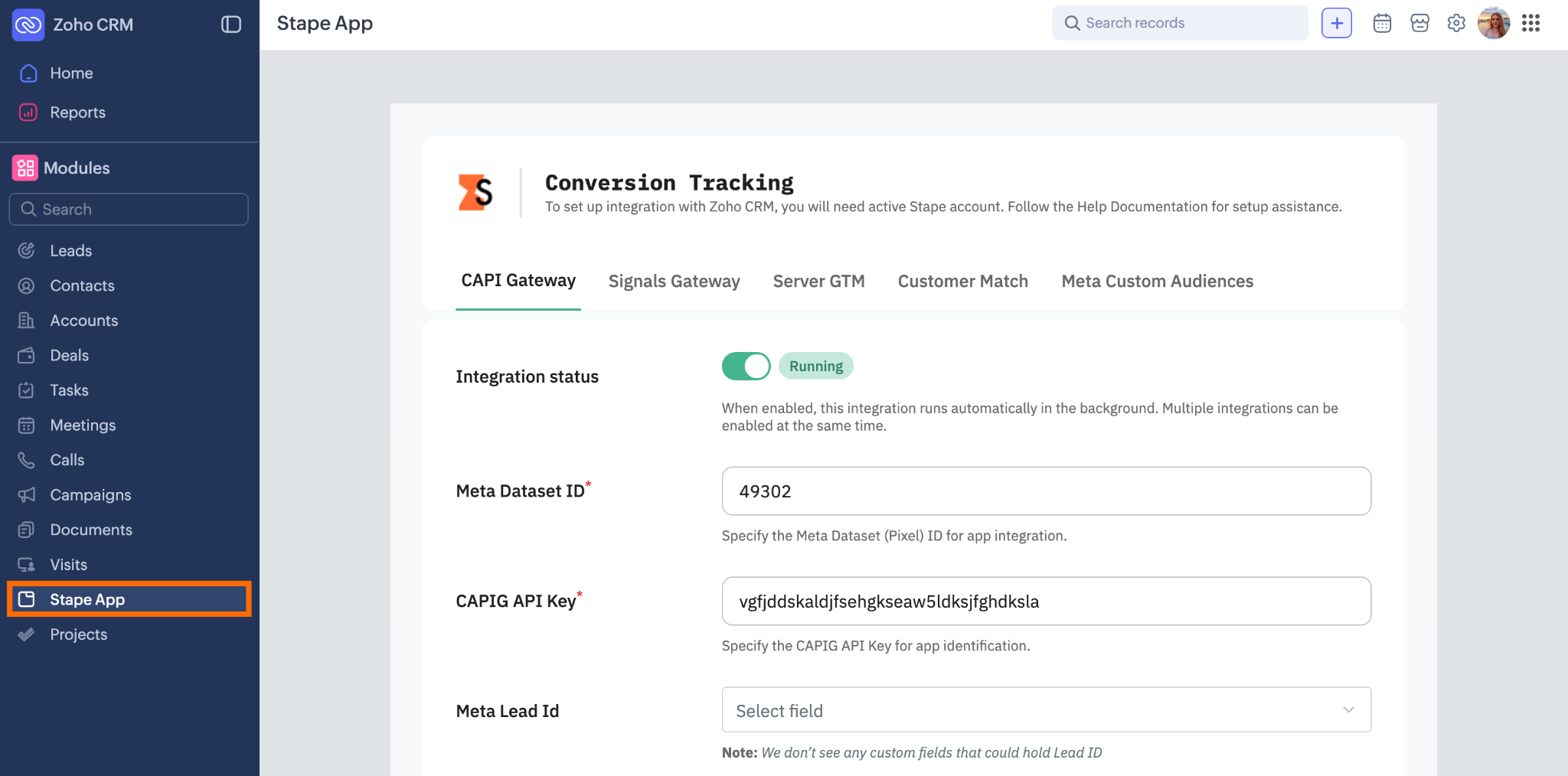Image resolution: width=1568 pixels, height=776 pixels.
Task: Click the Deals wallet icon
Action: pos(27,355)
